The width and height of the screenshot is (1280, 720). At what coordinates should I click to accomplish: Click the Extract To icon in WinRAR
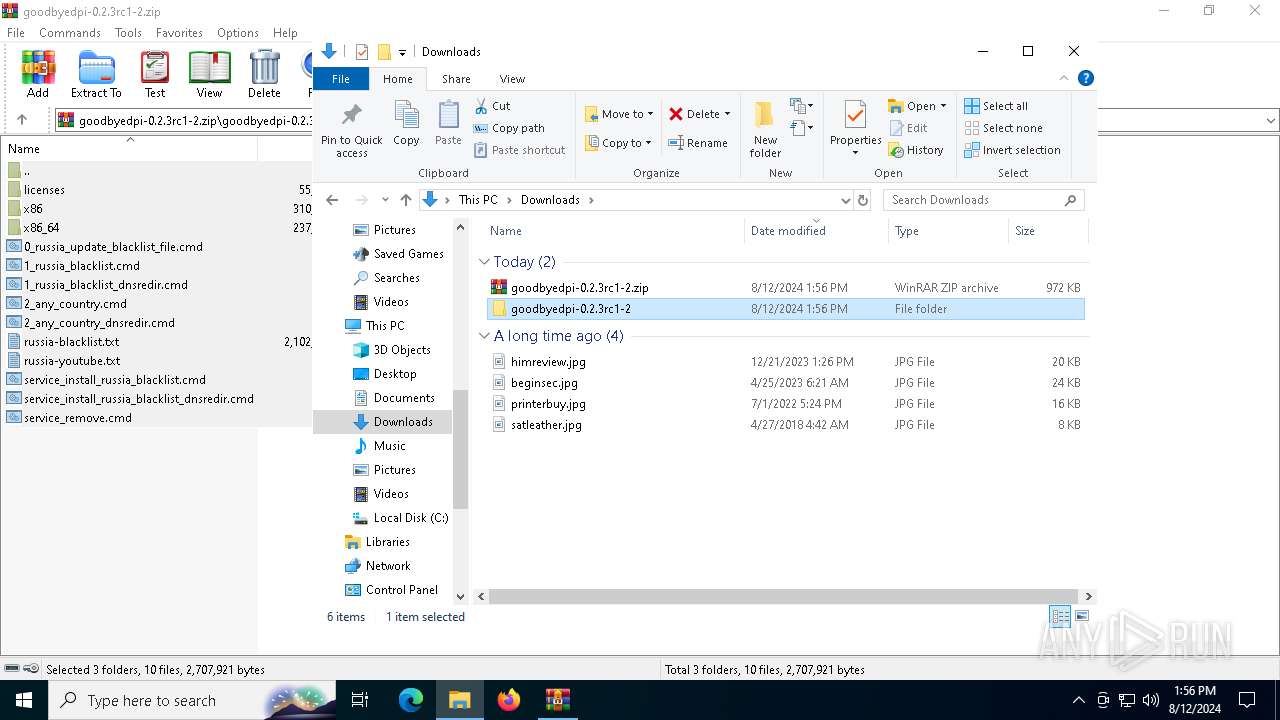[96, 75]
